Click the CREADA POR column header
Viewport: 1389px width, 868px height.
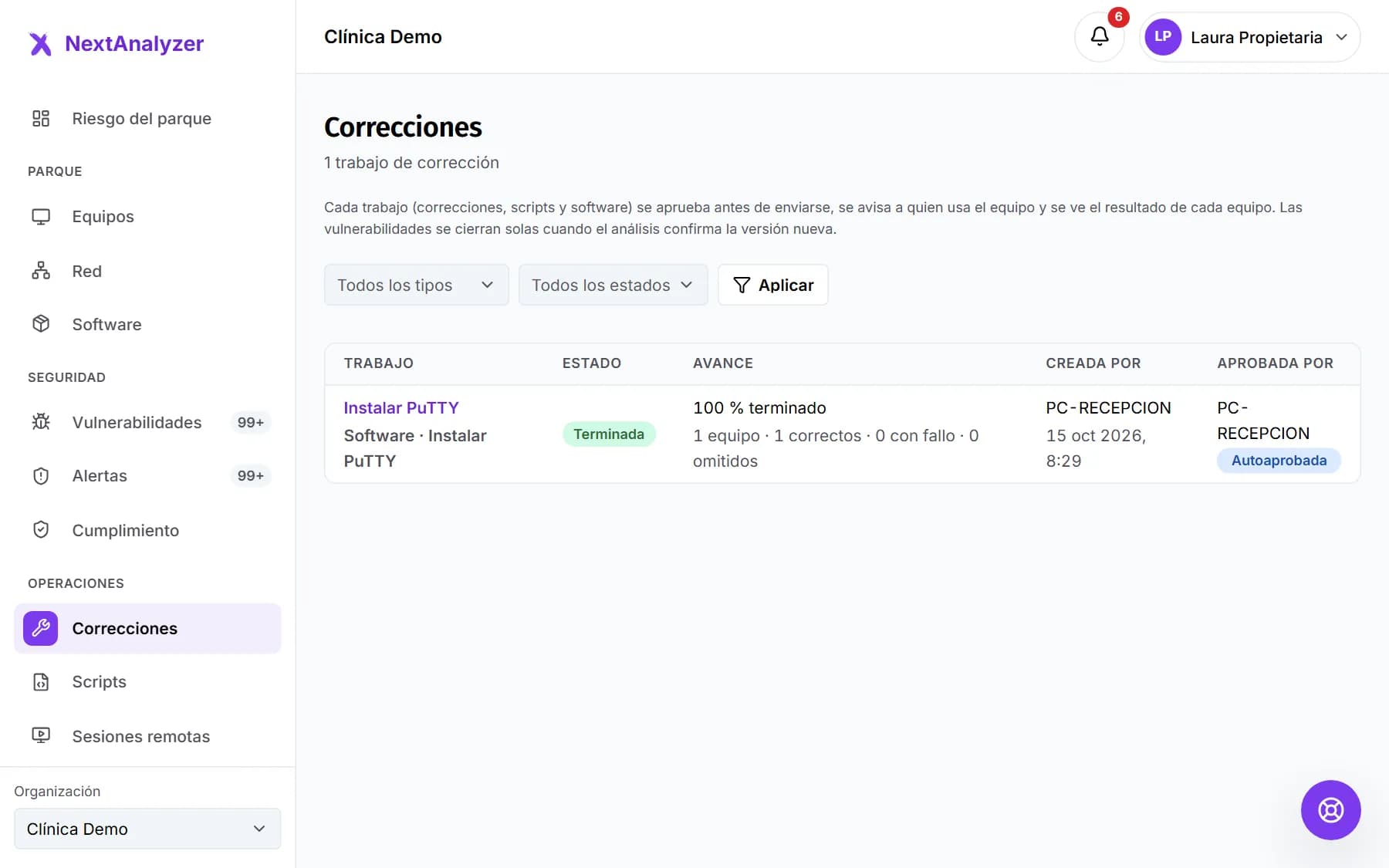coord(1093,363)
